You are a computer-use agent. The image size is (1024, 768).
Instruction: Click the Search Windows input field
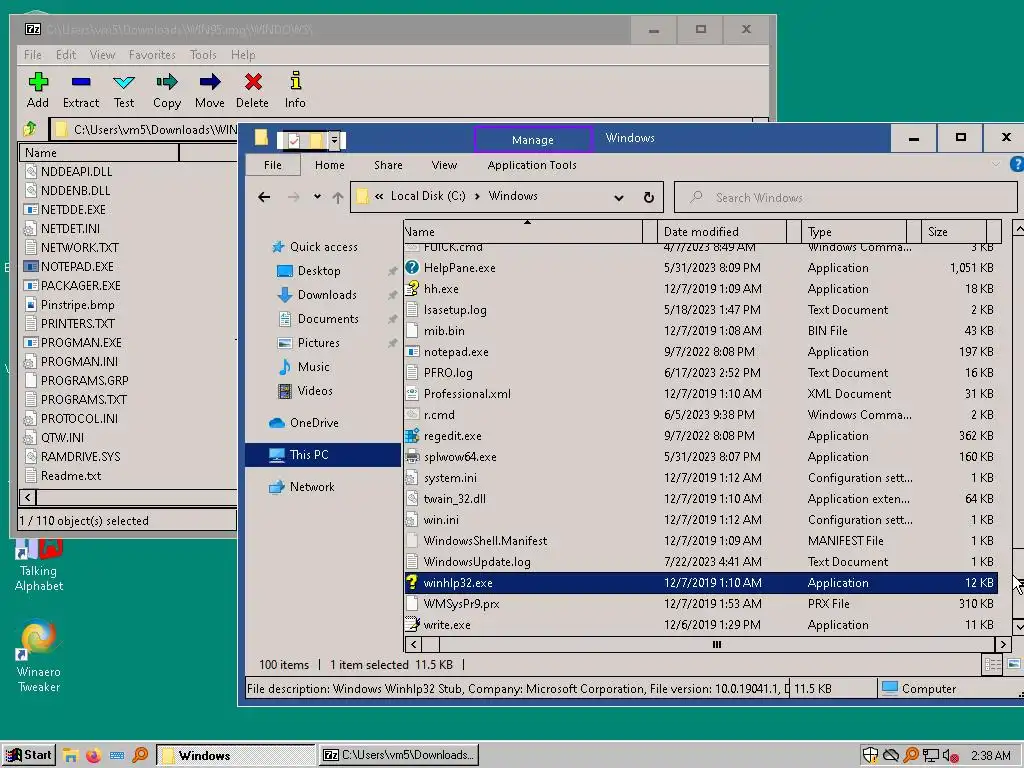tap(845, 197)
